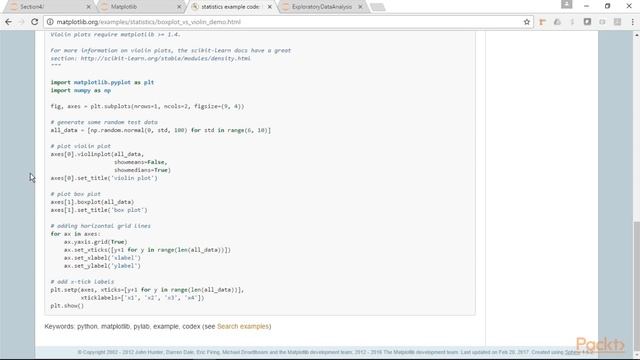Screen dimensions: 640x360
Task: Click the axes[1].set_title('box plot') line
Action: [99, 210]
